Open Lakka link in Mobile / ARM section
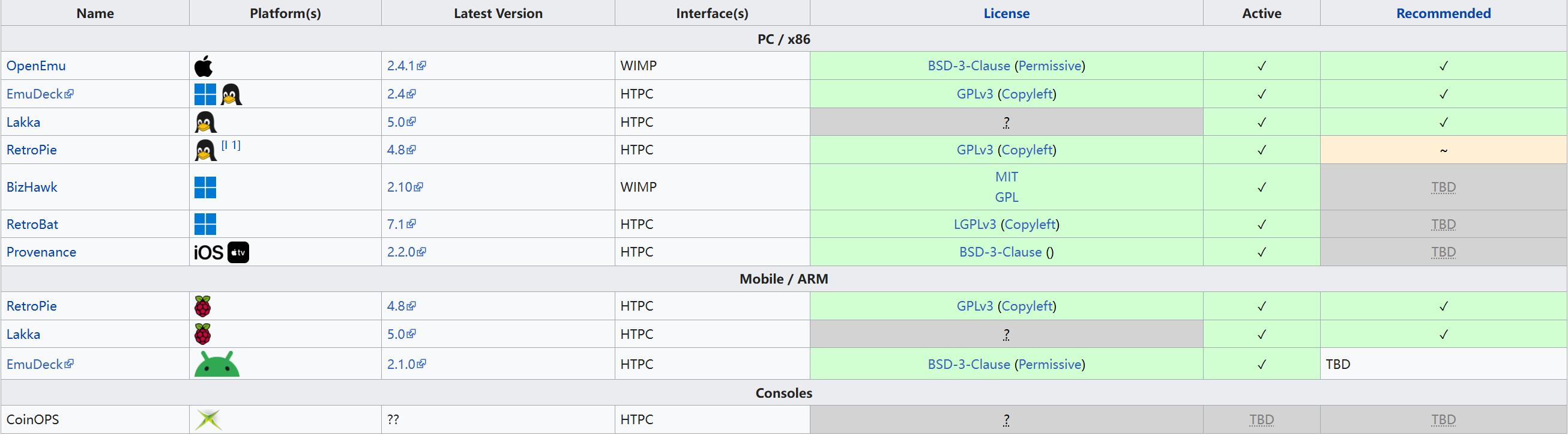Viewport: 1568px width, 435px height. point(23,334)
